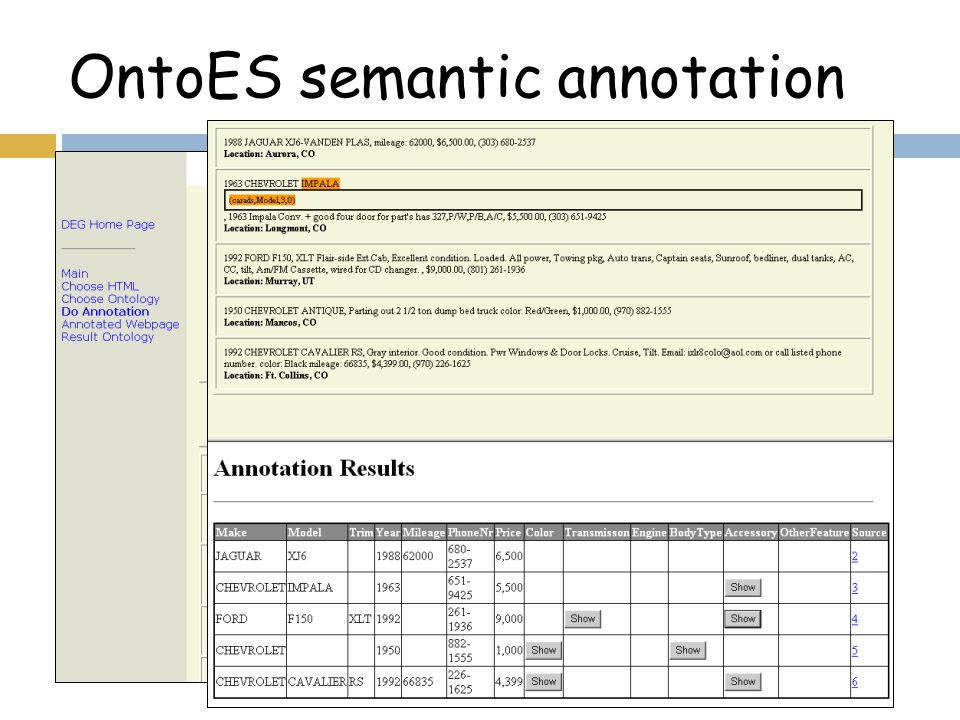
Task: Click the PhoneNr column header
Action: pos(470,533)
